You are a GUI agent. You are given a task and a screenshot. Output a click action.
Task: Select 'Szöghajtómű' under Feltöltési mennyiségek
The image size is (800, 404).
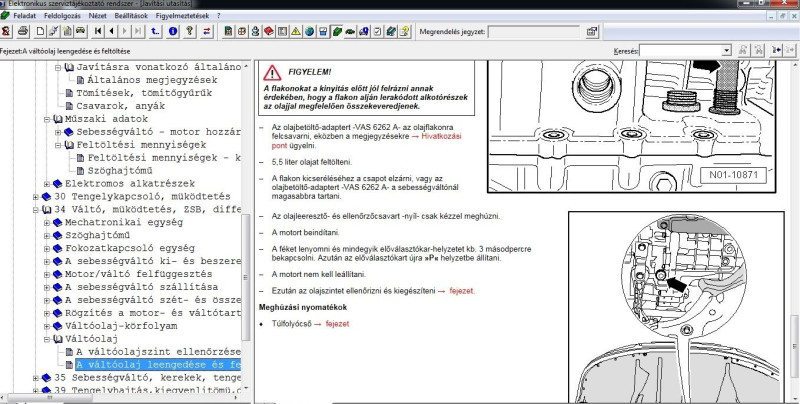click(119, 171)
